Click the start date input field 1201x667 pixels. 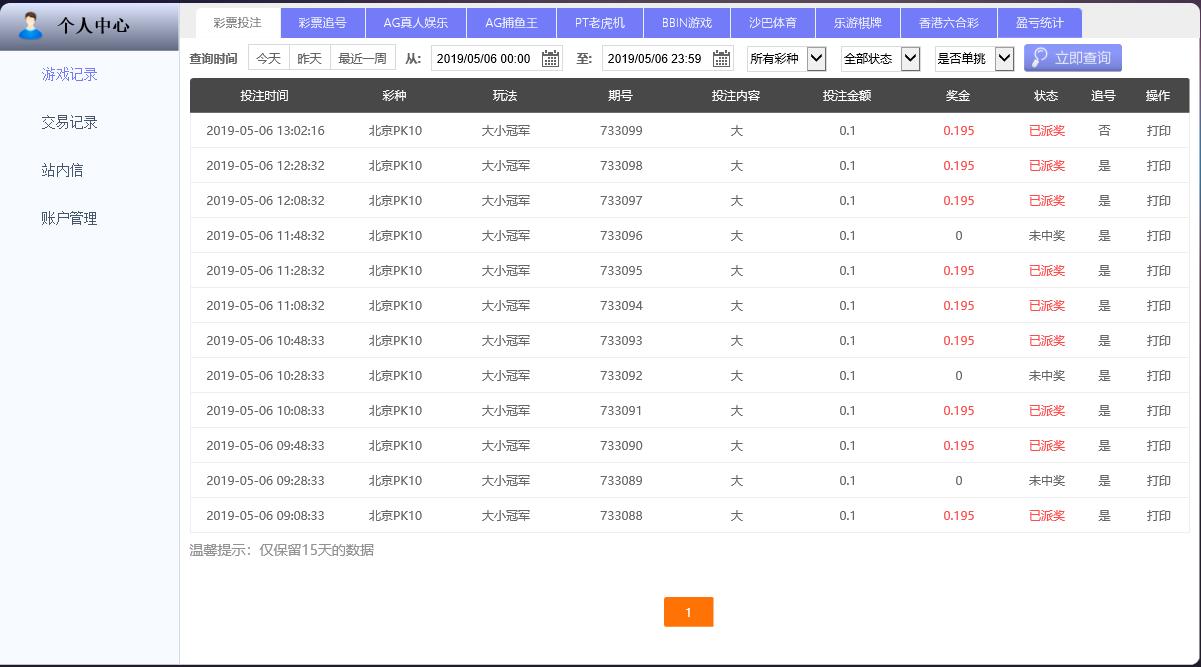(485, 59)
